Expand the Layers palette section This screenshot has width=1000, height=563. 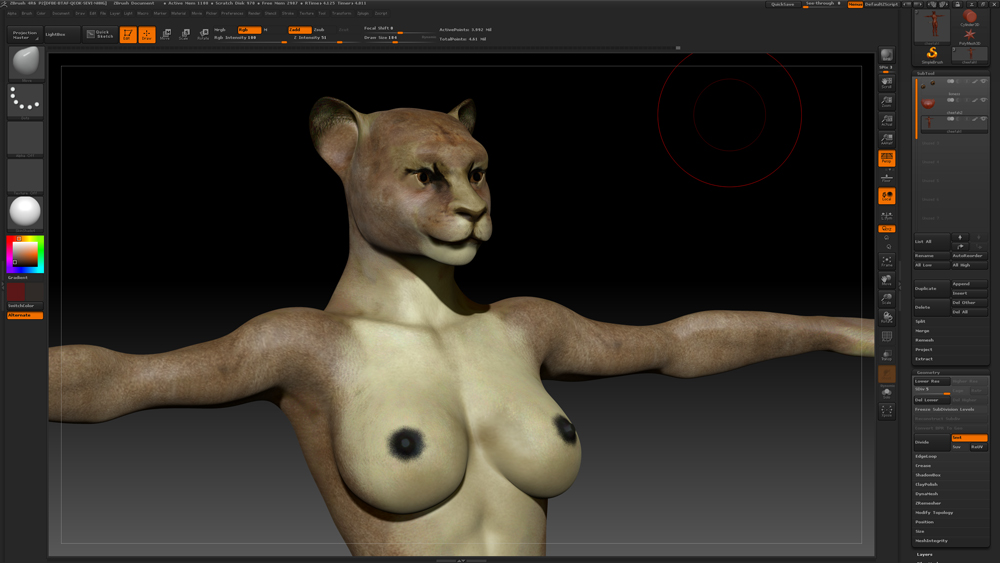(925, 554)
